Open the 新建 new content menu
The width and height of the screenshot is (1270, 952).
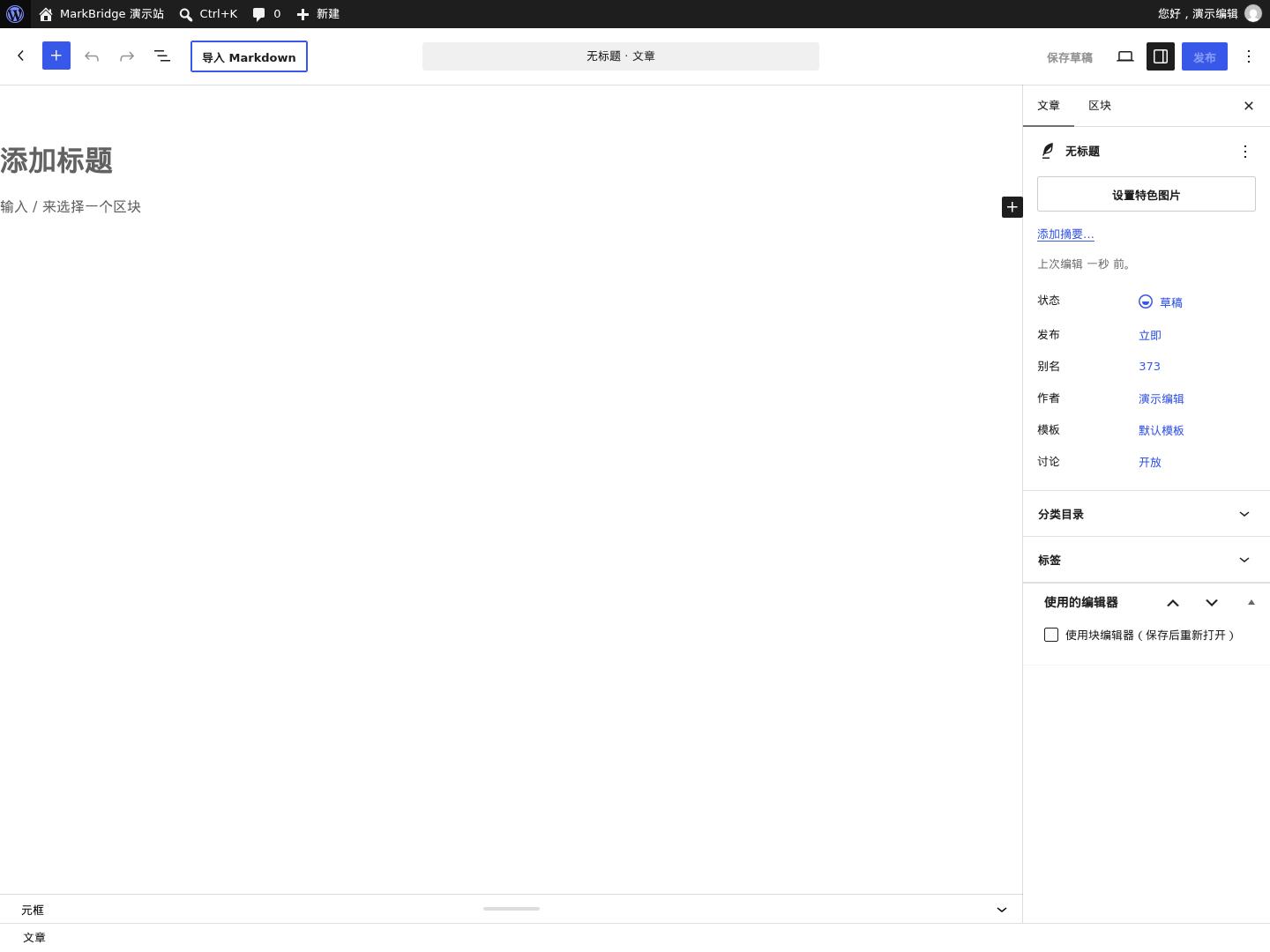317,14
